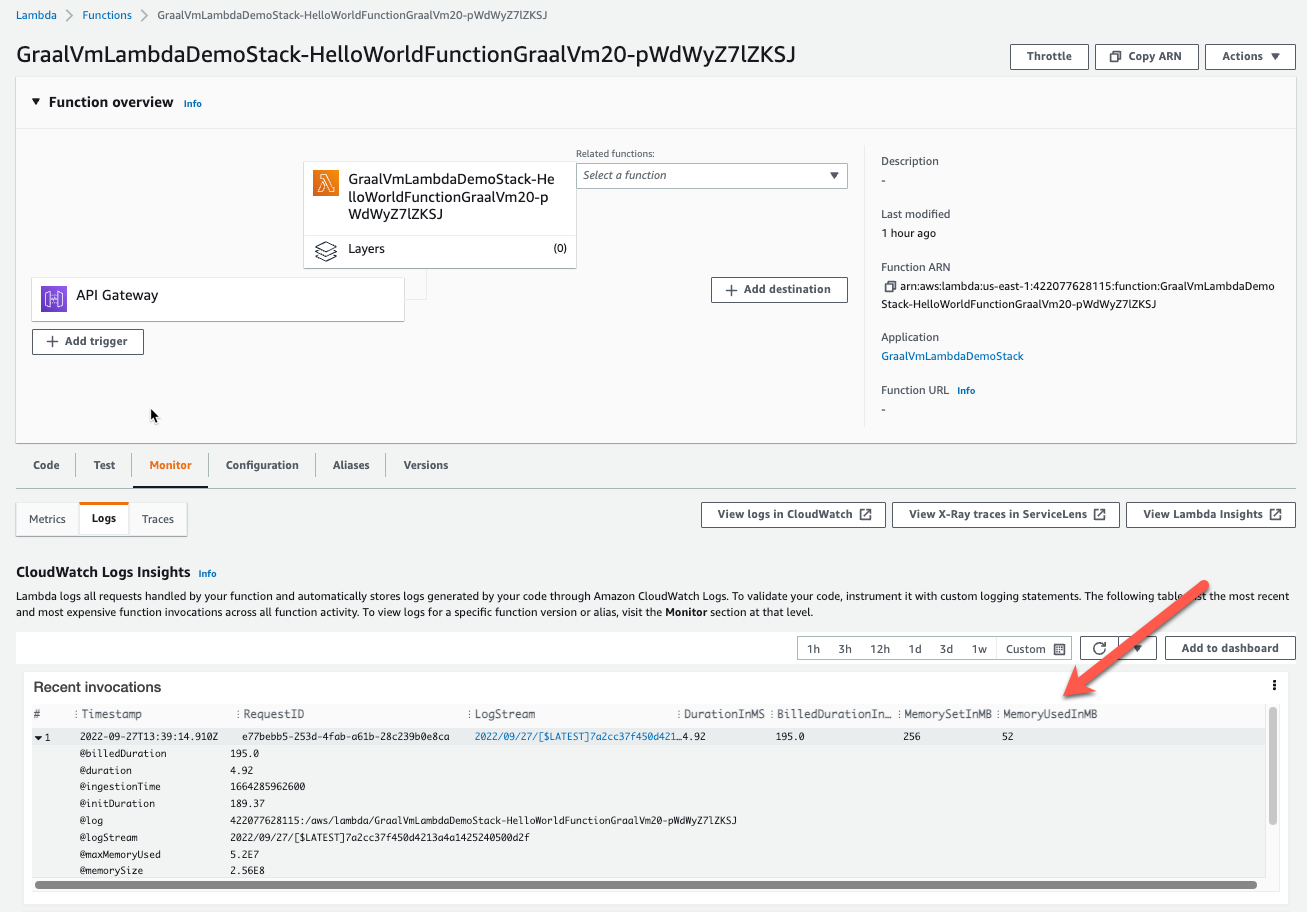The height and width of the screenshot is (912, 1307).
Task: Click the MemorySetInMB value 256
Action: [914, 737]
